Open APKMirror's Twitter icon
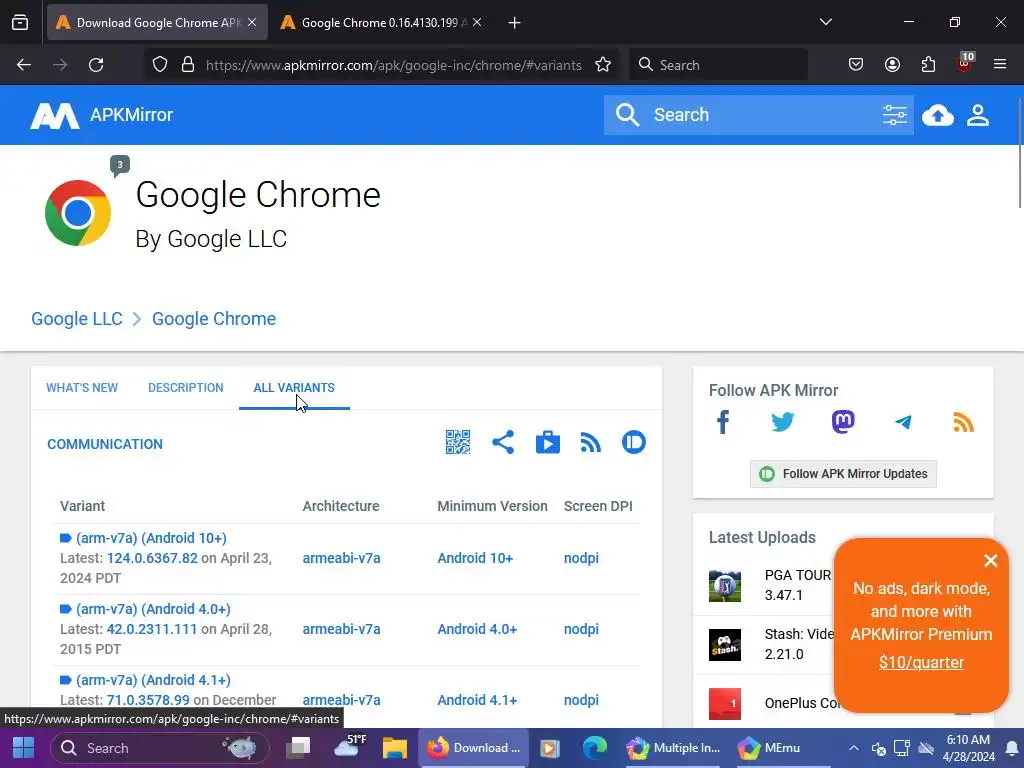Screen dimensions: 1024x768 [782, 422]
